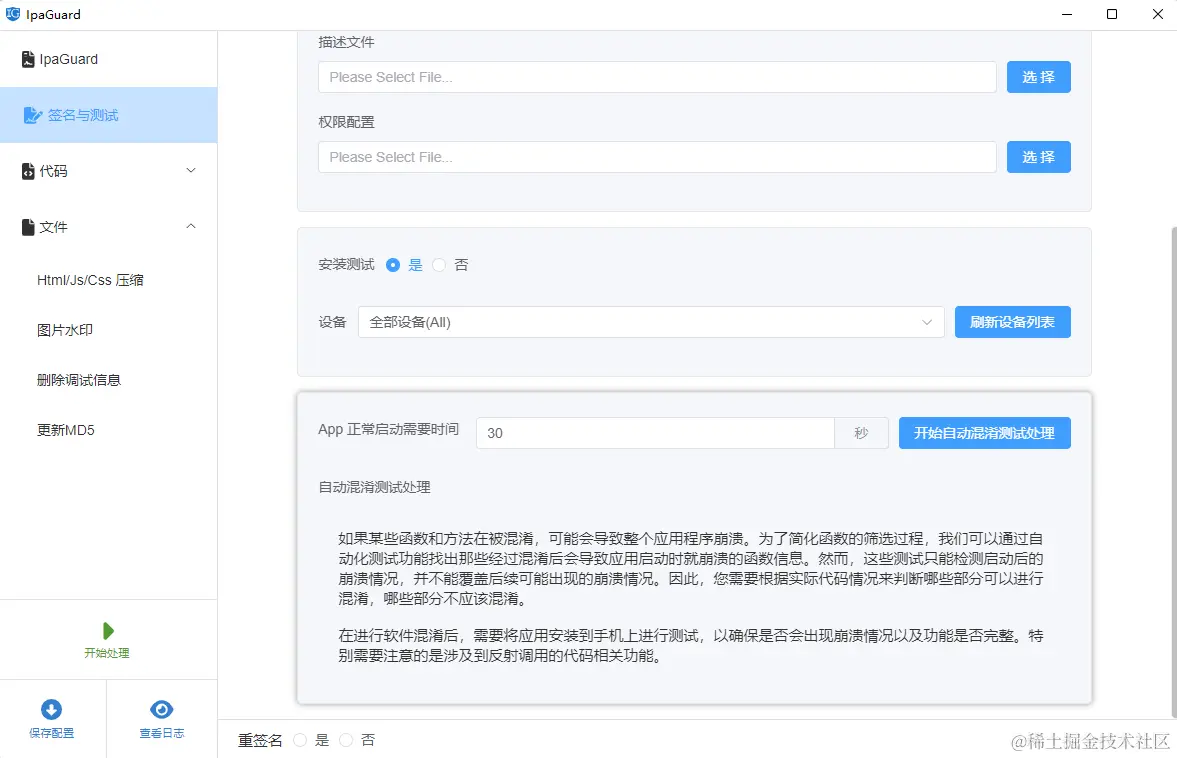Collapse the 文件 section chevron

point(190,227)
